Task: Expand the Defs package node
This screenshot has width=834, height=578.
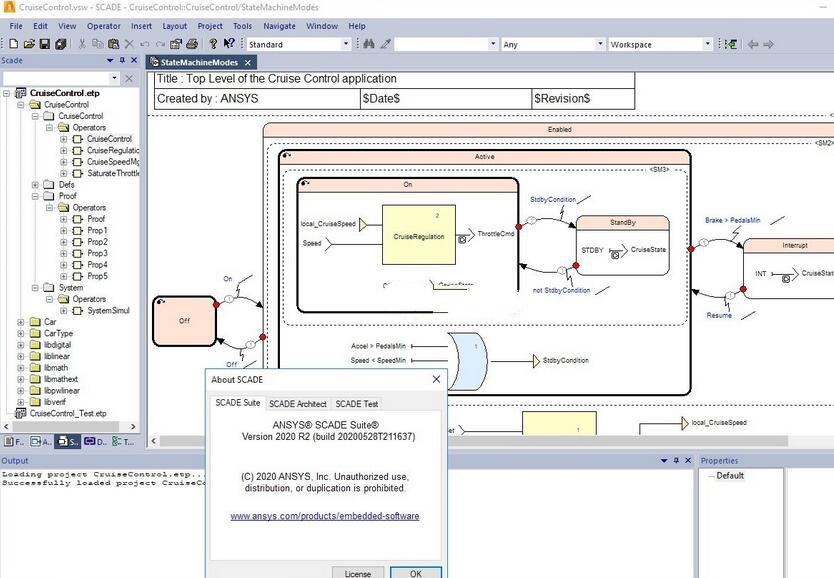Action: pos(35,185)
